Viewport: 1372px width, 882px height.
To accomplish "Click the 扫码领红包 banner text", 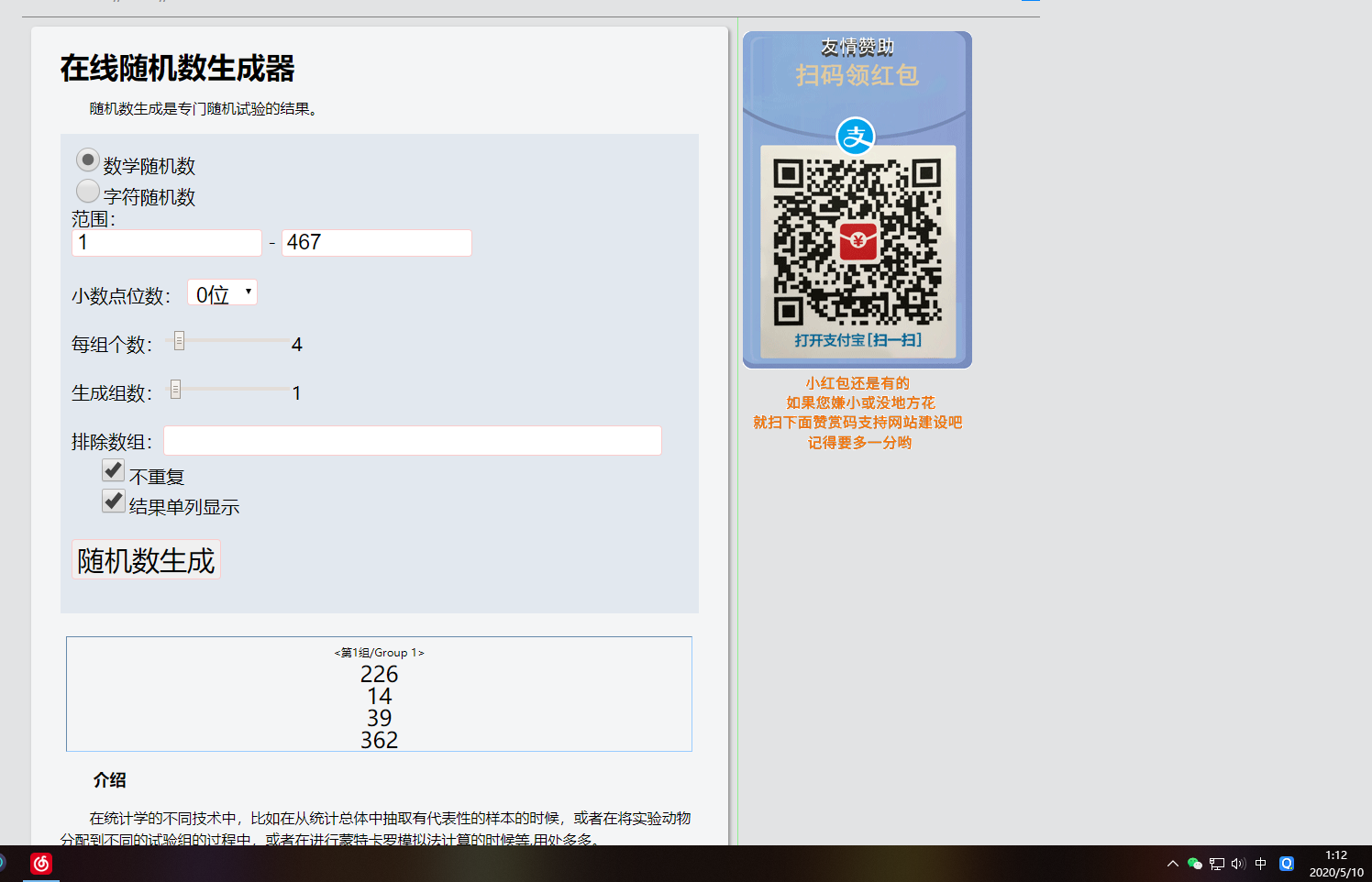I will 857,75.
